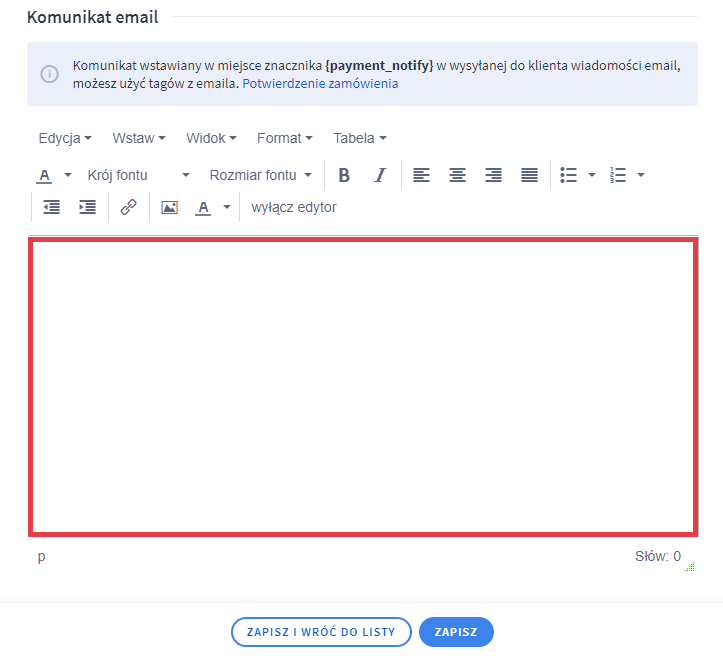
Task: Apply text color (first row A icon)
Action: pyautogui.click(x=44, y=175)
